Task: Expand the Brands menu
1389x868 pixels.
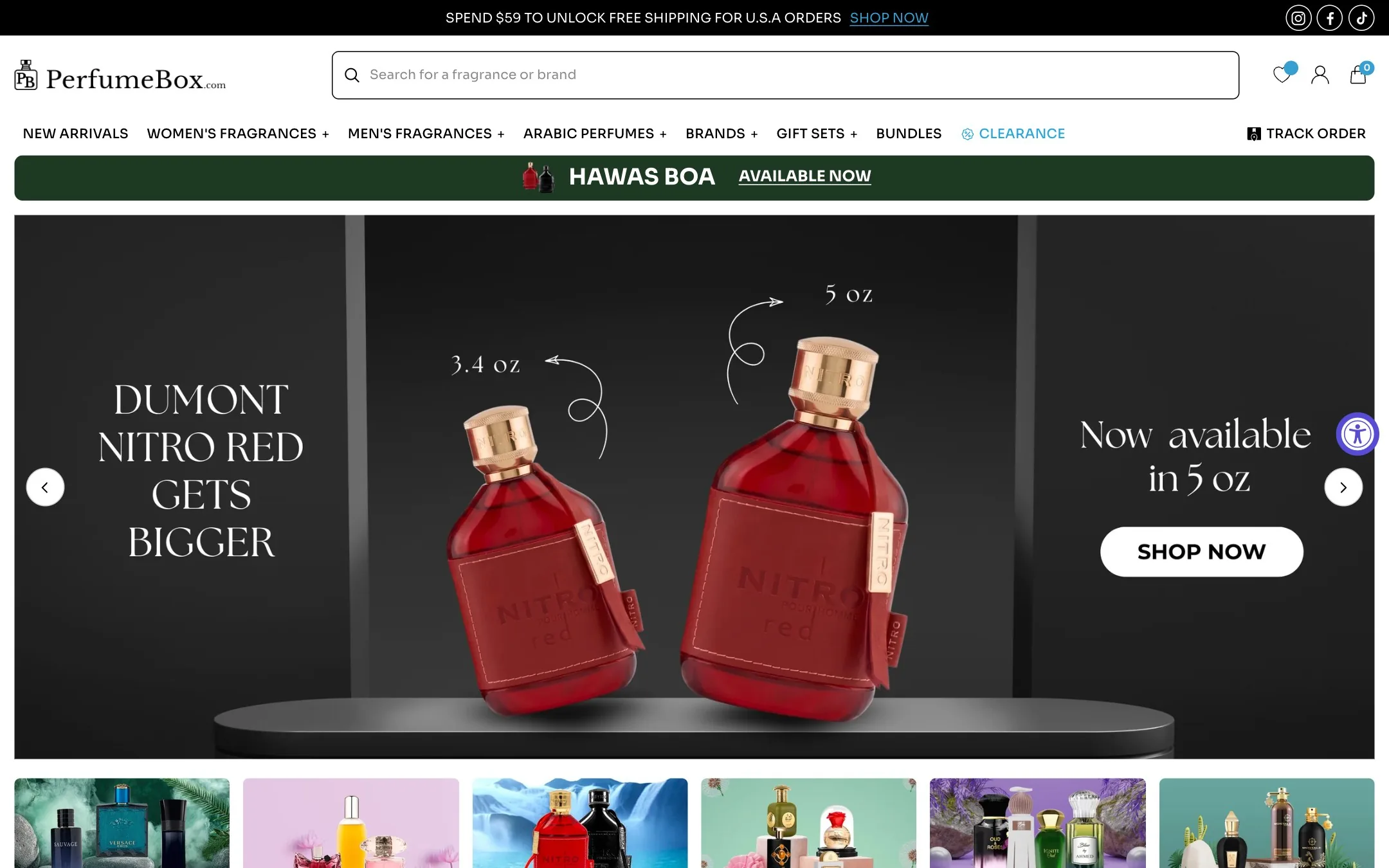Action: point(722,134)
